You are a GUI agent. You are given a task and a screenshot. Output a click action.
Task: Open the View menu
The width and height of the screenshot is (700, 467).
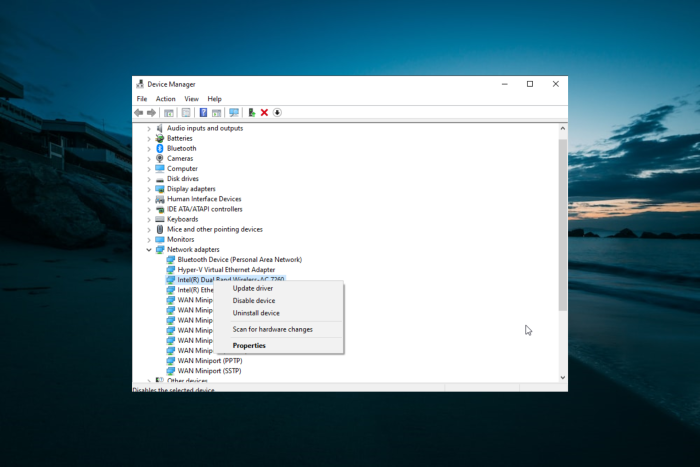point(191,99)
